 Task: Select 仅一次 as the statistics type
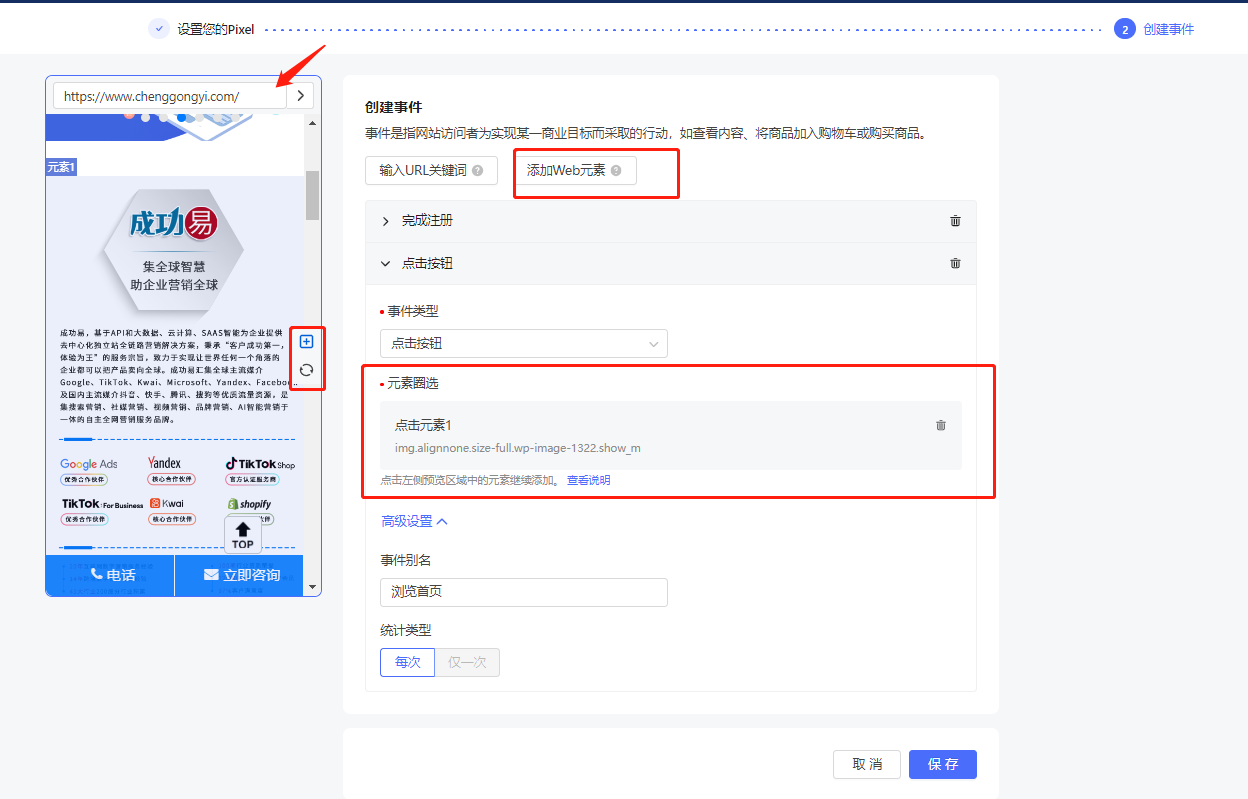467,662
